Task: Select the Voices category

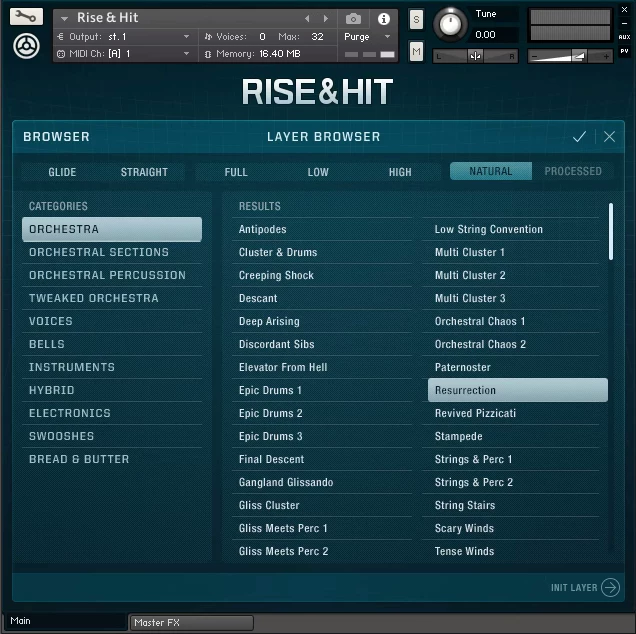Action: click(x=112, y=321)
